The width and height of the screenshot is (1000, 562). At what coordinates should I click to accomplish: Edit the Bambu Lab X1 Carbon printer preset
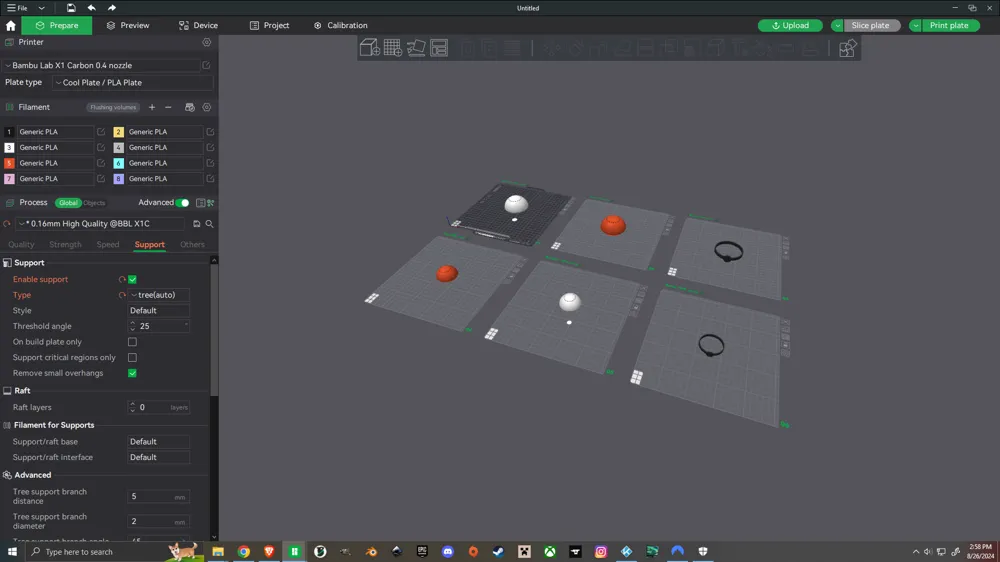click(x=207, y=65)
